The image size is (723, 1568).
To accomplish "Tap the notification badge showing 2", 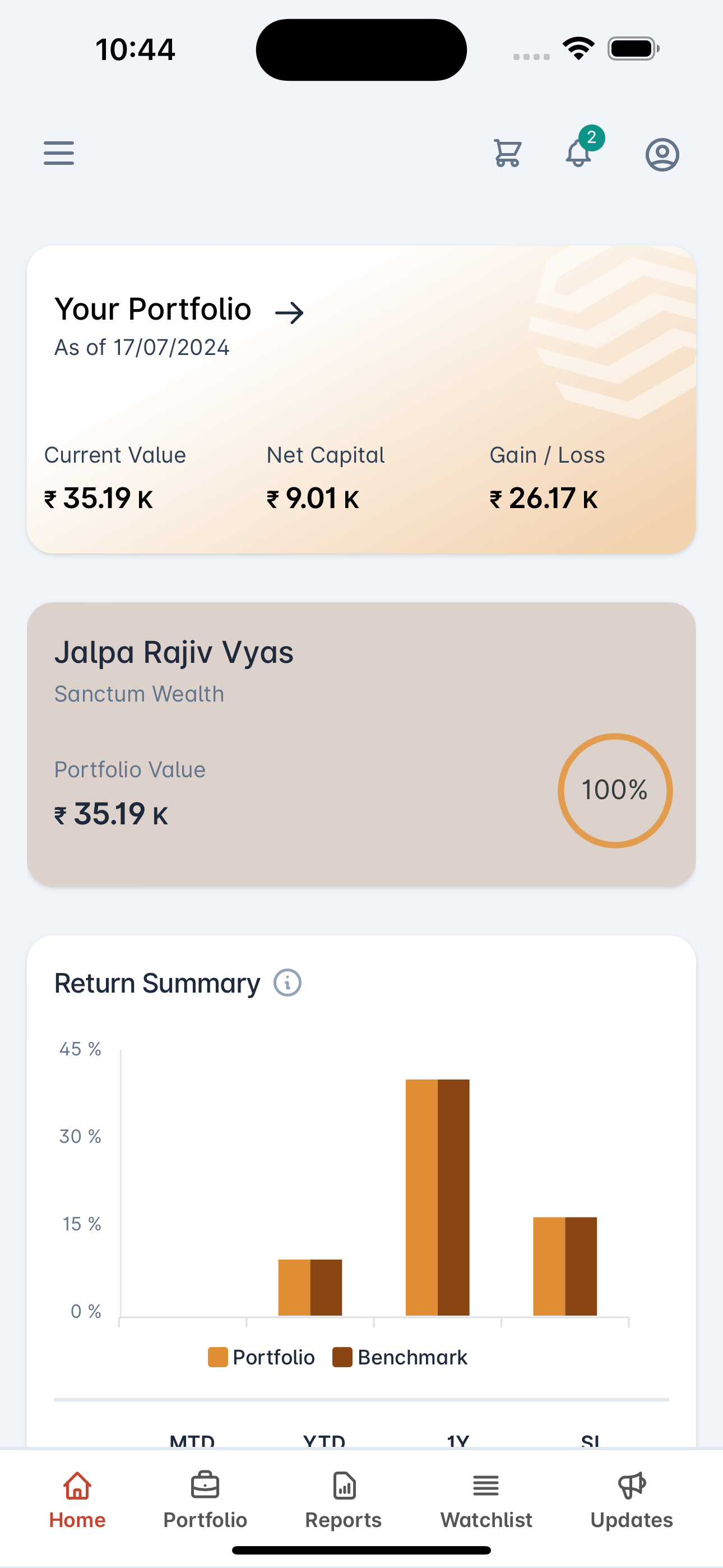I will pos(591,137).
